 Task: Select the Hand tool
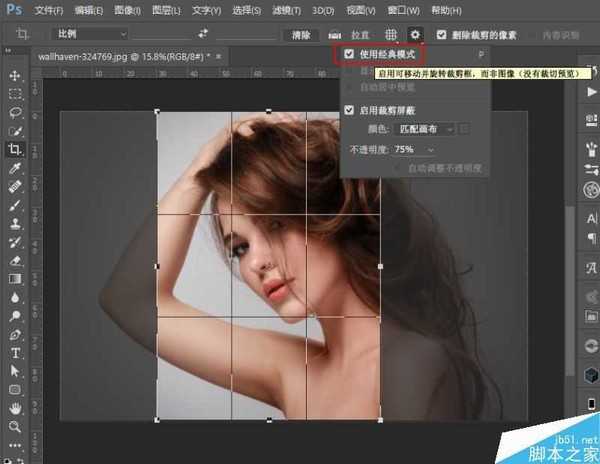pos(15,408)
